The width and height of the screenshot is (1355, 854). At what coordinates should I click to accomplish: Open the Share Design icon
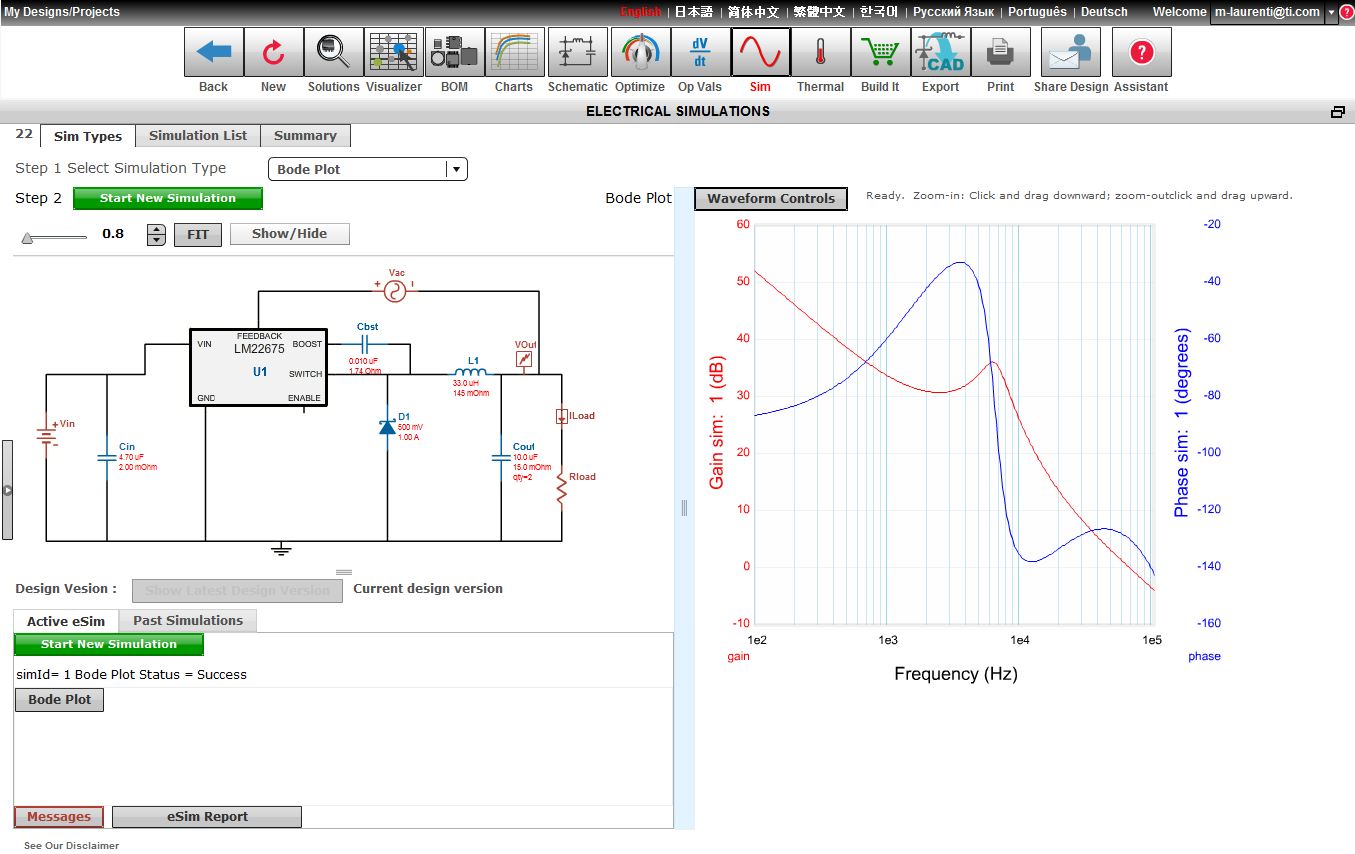tap(1070, 52)
